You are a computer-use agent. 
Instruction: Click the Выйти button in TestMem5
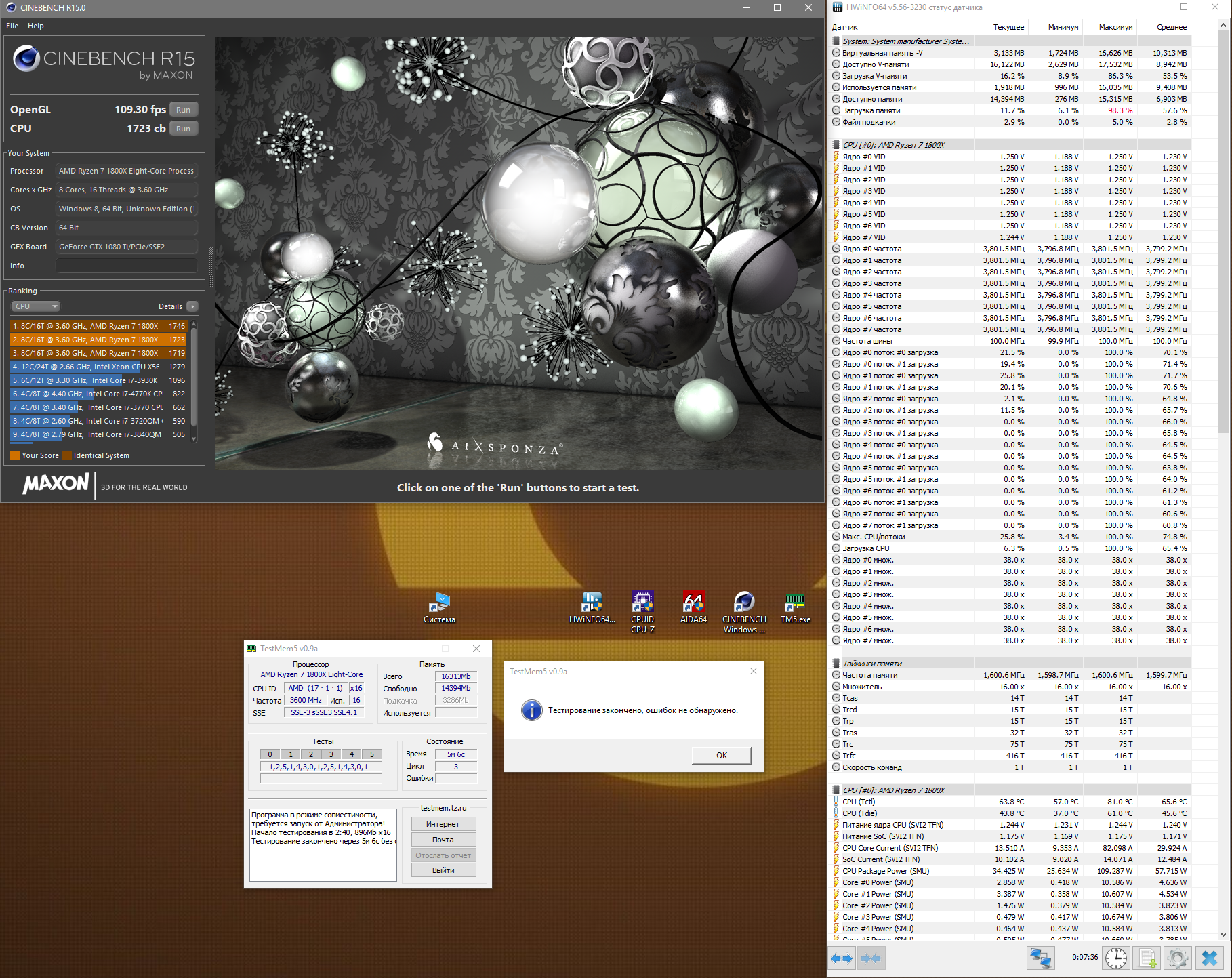coord(443,870)
